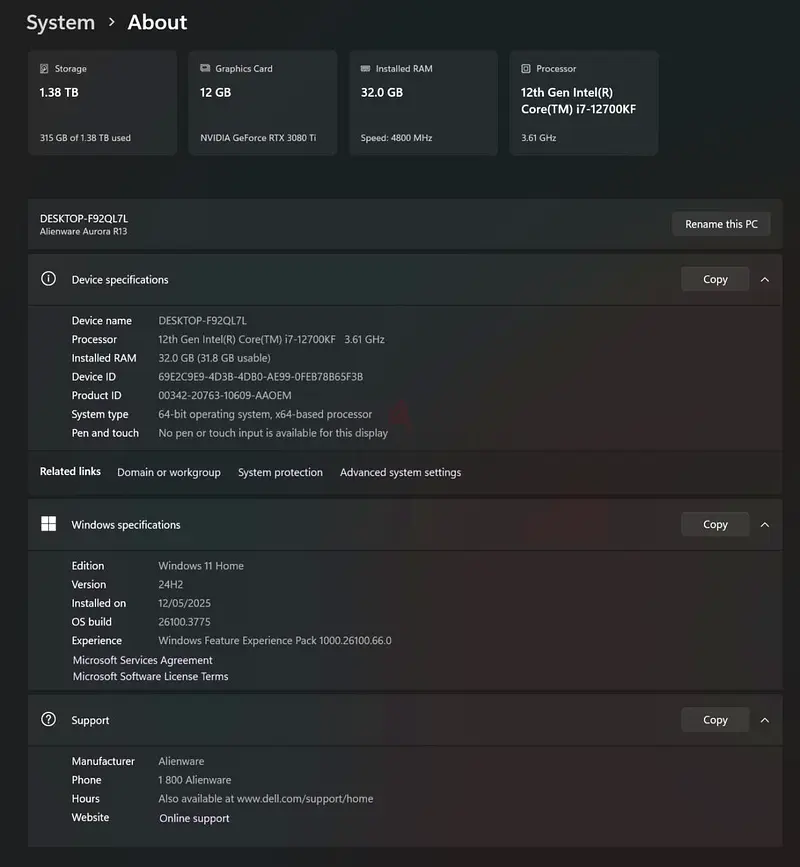Click the 'Windows Feature Experience Pack 1000.26100.66.0' text

(x=275, y=641)
